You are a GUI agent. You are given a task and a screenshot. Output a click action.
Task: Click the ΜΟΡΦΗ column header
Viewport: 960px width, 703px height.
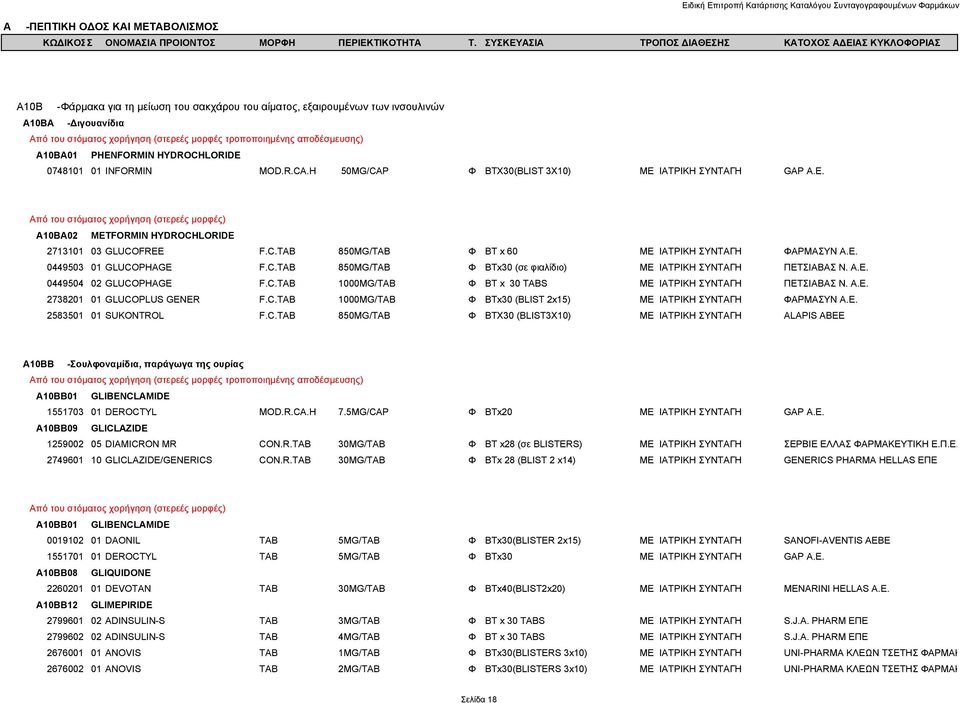tap(277, 43)
